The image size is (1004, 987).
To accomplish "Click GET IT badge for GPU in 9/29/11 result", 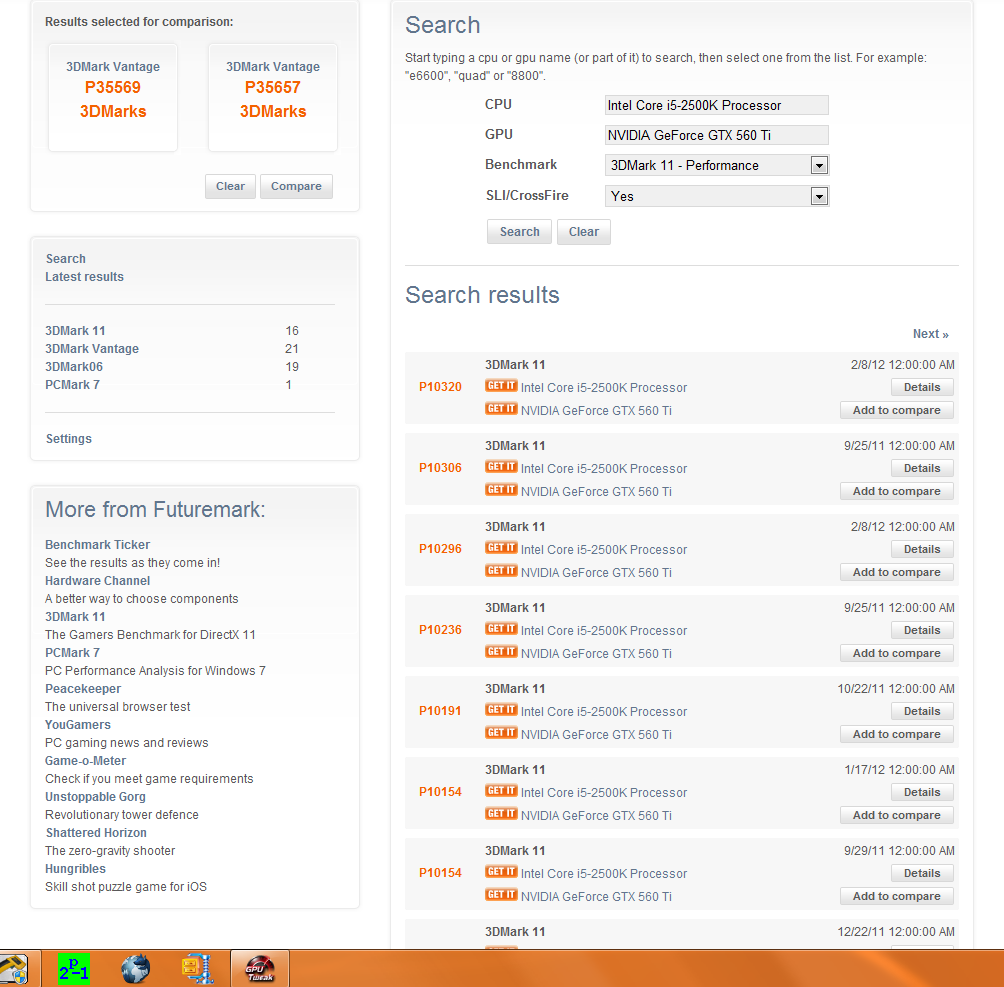I will 501,895.
